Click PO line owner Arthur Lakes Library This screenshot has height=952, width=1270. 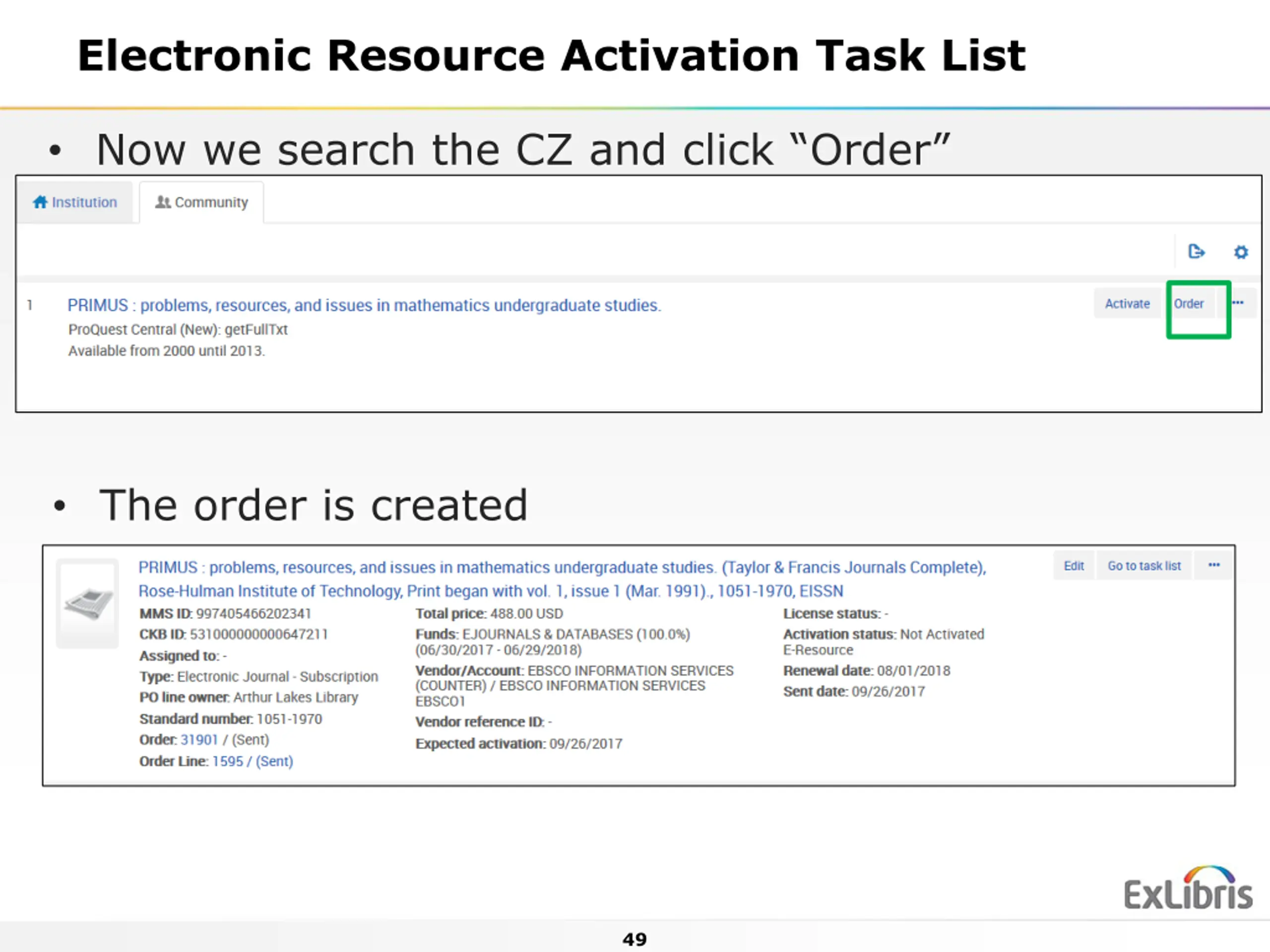249,697
